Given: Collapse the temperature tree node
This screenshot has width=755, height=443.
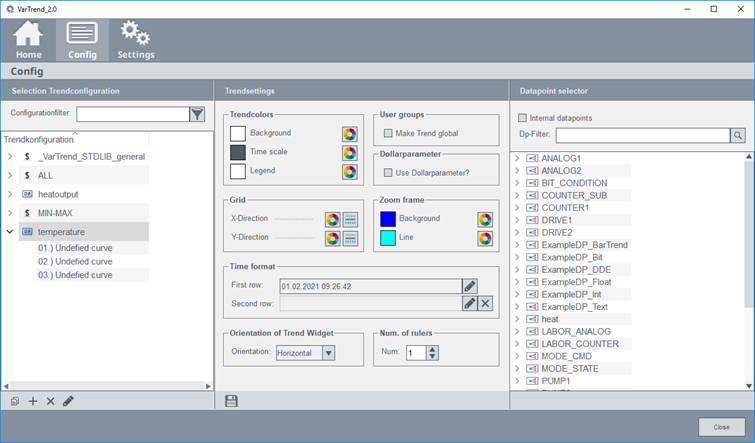Looking at the screenshot, I should tap(10, 232).
